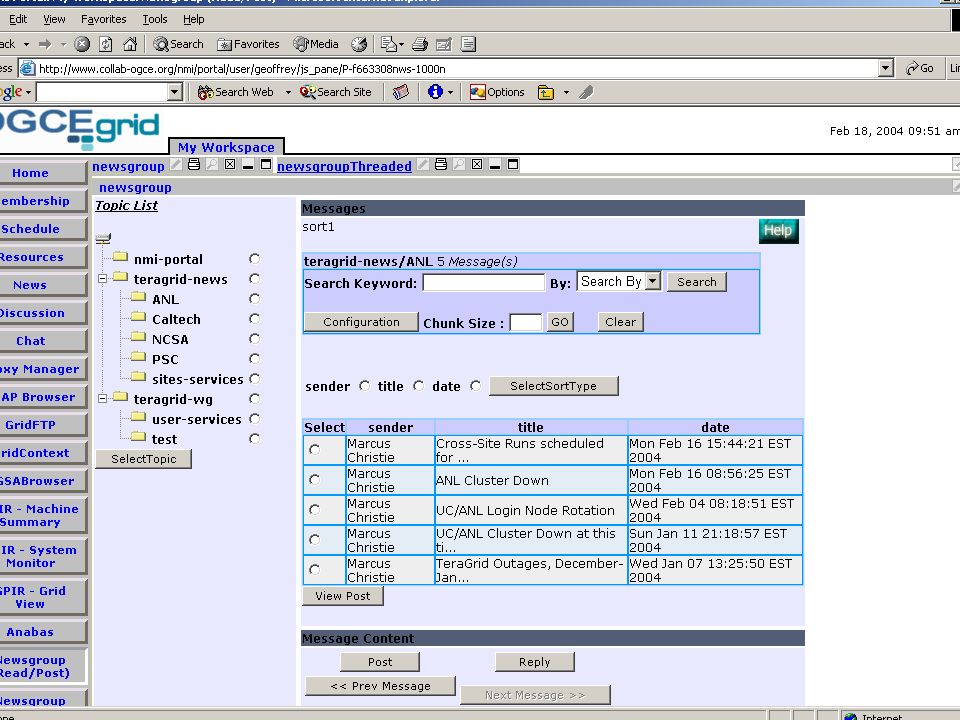Open the View menu
Viewport: 960px width, 720px height.
coord(54,19)
